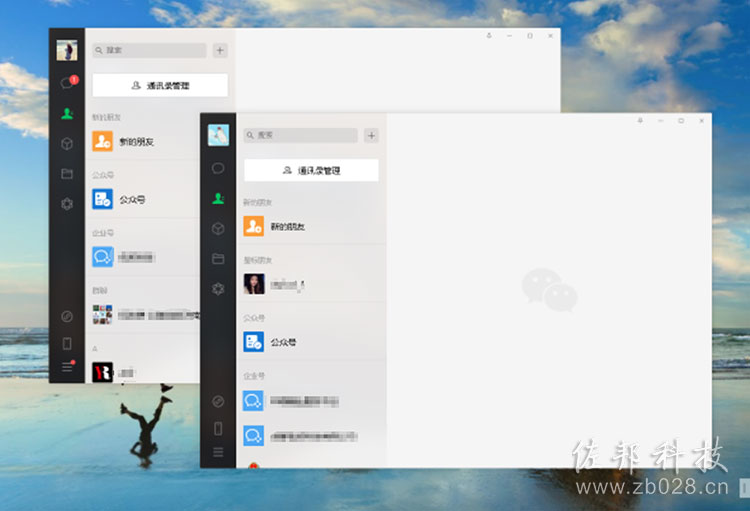750x511 pixels.
Task: Open Chats bubble icon in front window
Action: (x=218, y=168)
